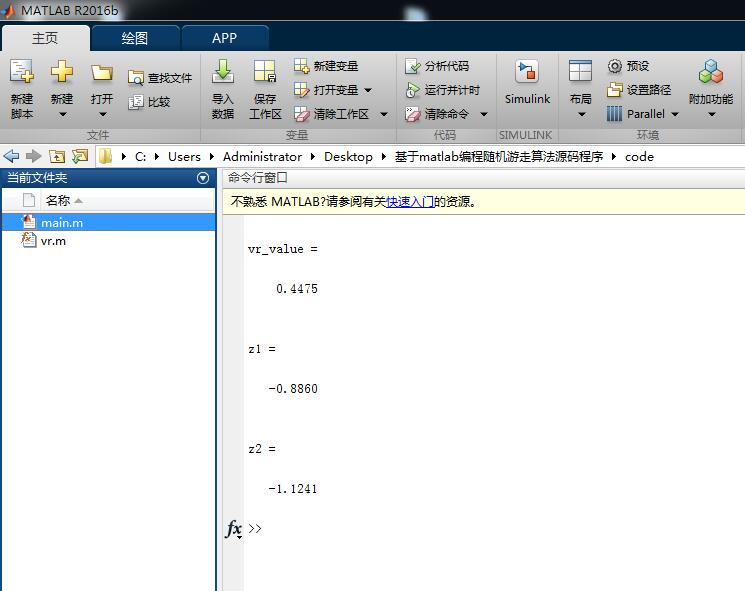Click Open Variable (打开变量) icon
The height and width of the screenshot is (591, 745).
pyautogui.click(x=301, y=89)
